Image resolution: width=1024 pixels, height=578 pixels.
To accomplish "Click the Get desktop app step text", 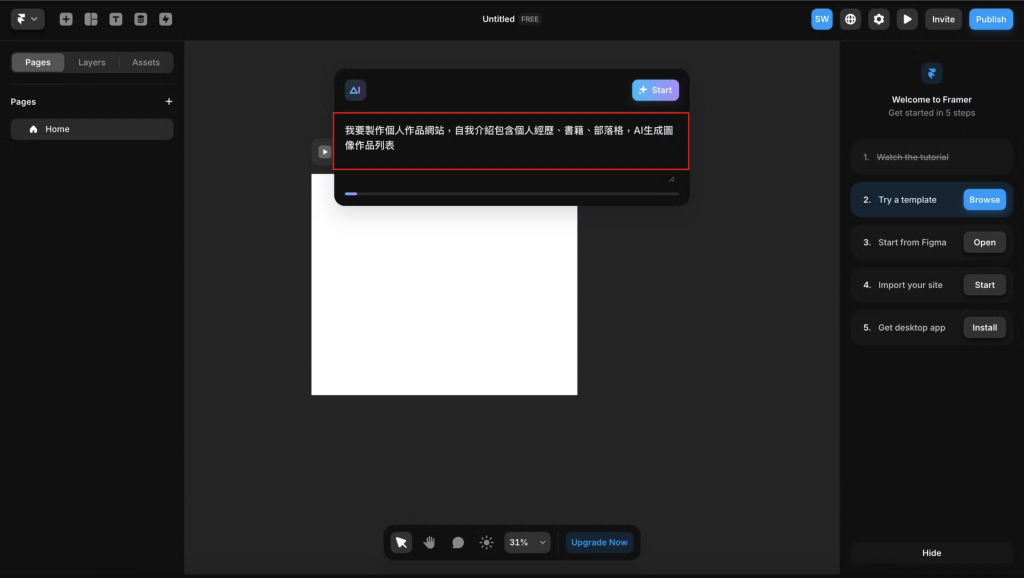I will click(x=911, y=327).
